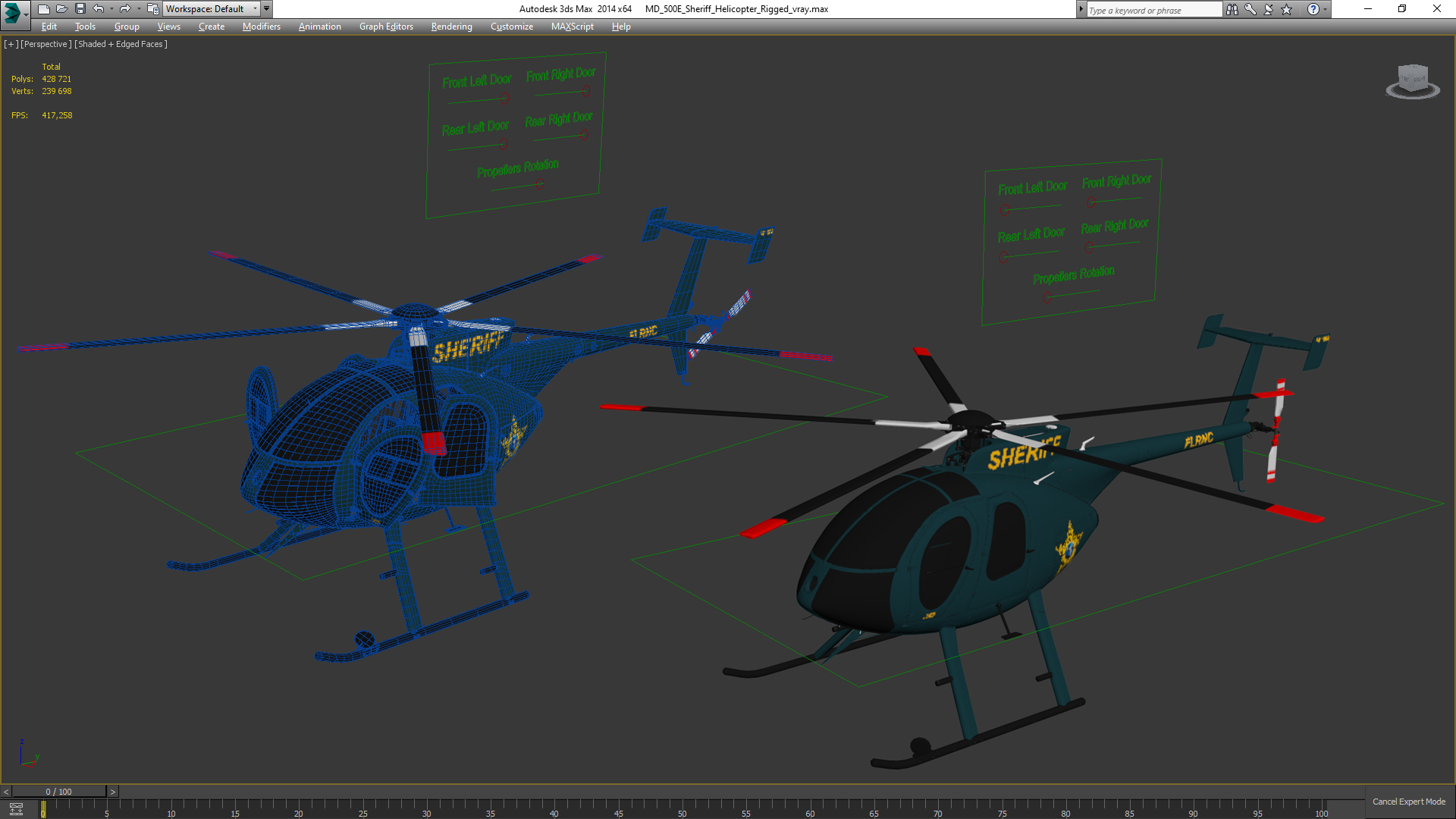The width and height of the screenshot is (1456, 819).
Task: Open the [Shaded + Edged Faces] shading menu
Action: point(121,44)
